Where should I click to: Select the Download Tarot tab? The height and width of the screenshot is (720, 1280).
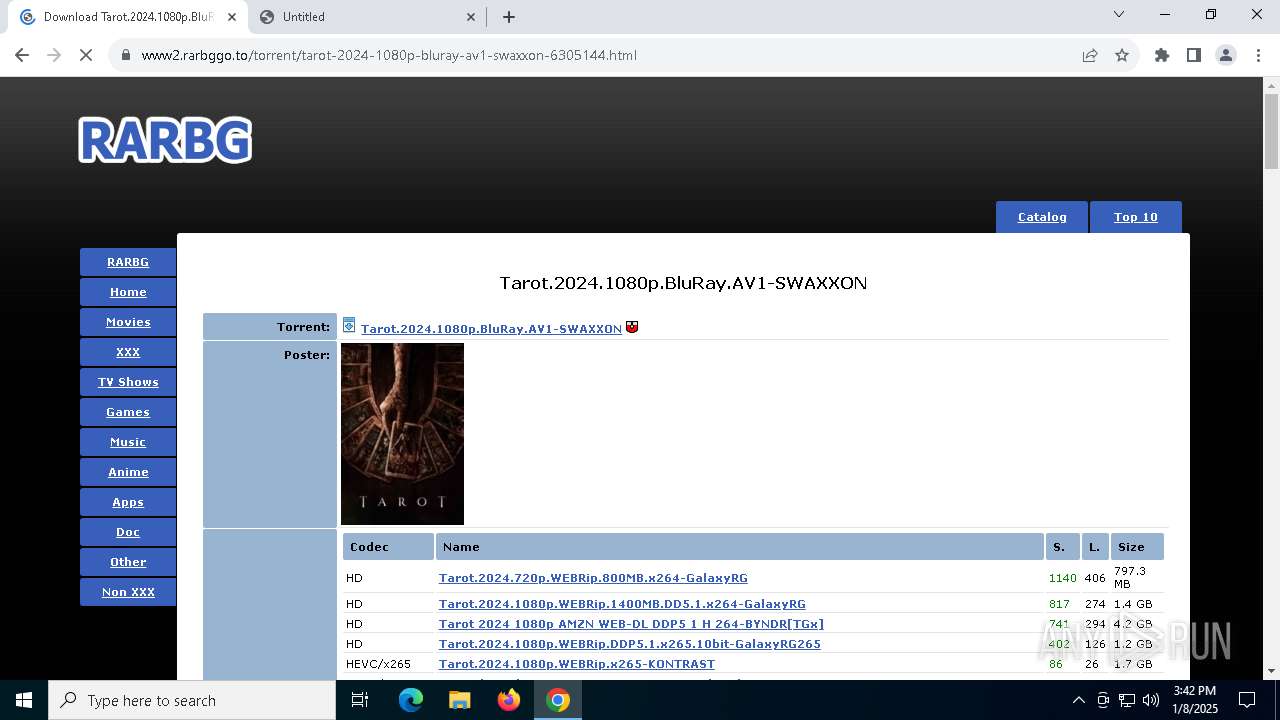click(x=128, y=17)
